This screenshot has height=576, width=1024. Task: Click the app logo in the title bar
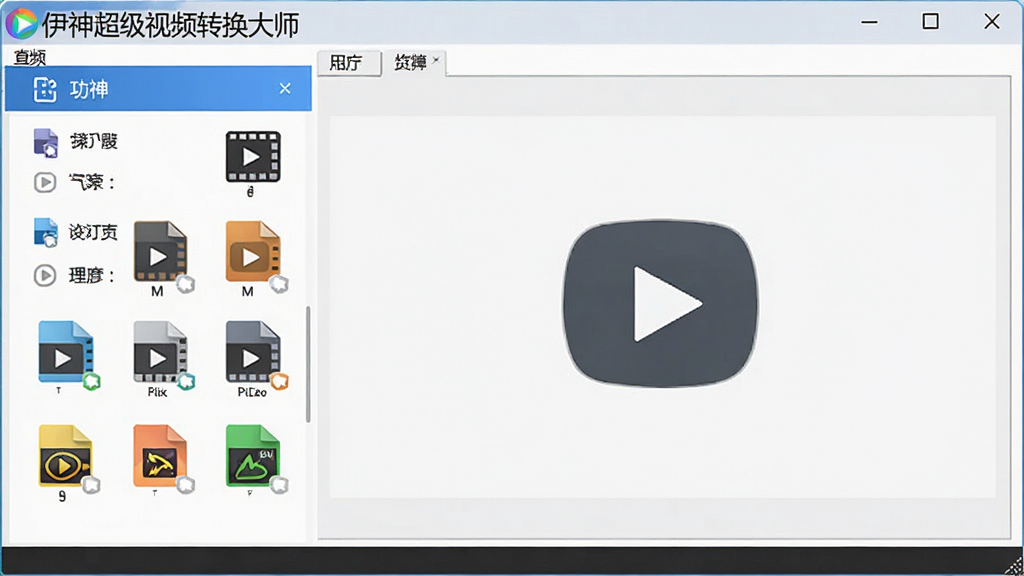click(x=22, y=24)
